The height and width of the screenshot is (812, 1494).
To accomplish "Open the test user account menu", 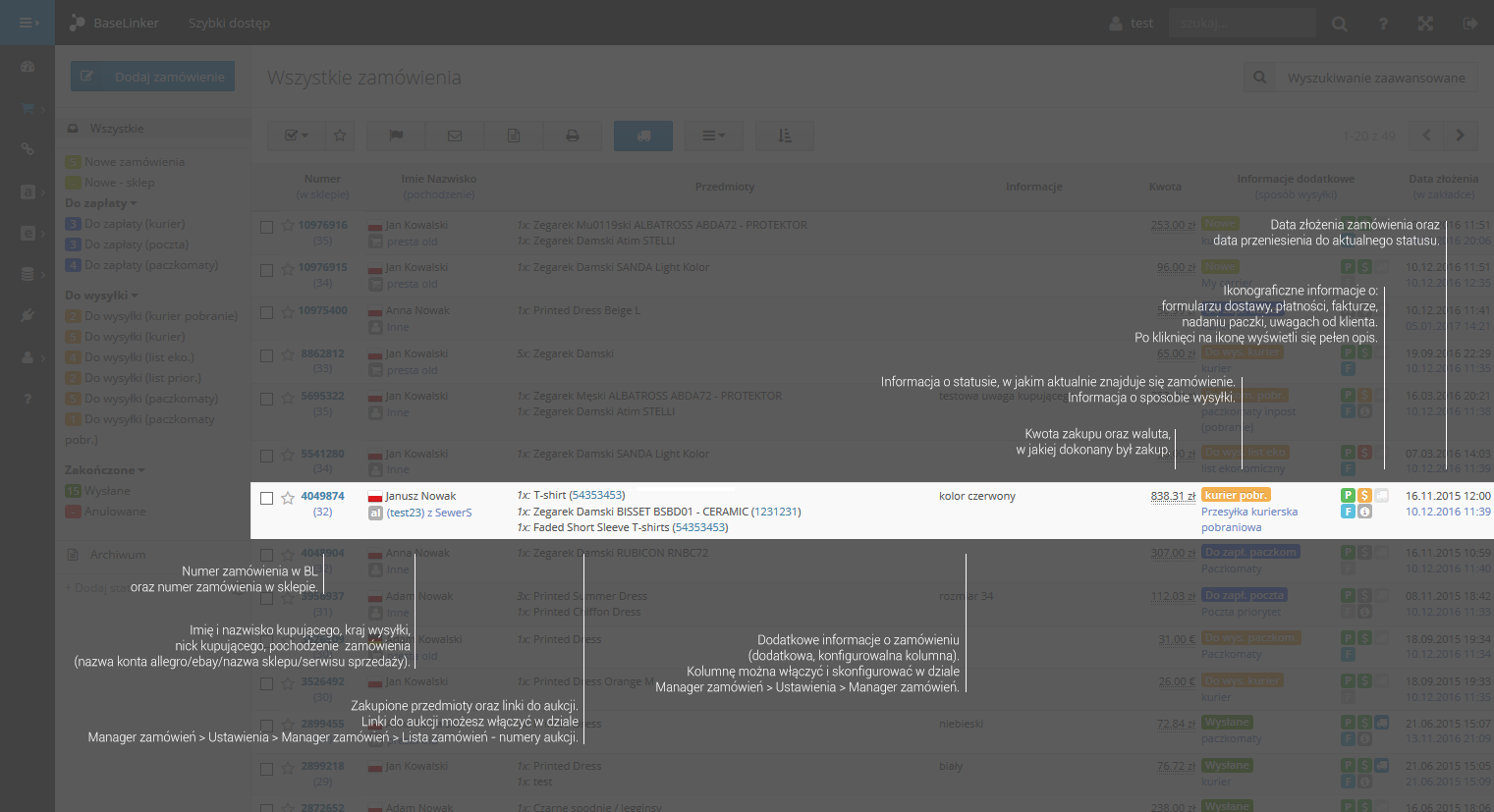I will (x=1131, y=23).
